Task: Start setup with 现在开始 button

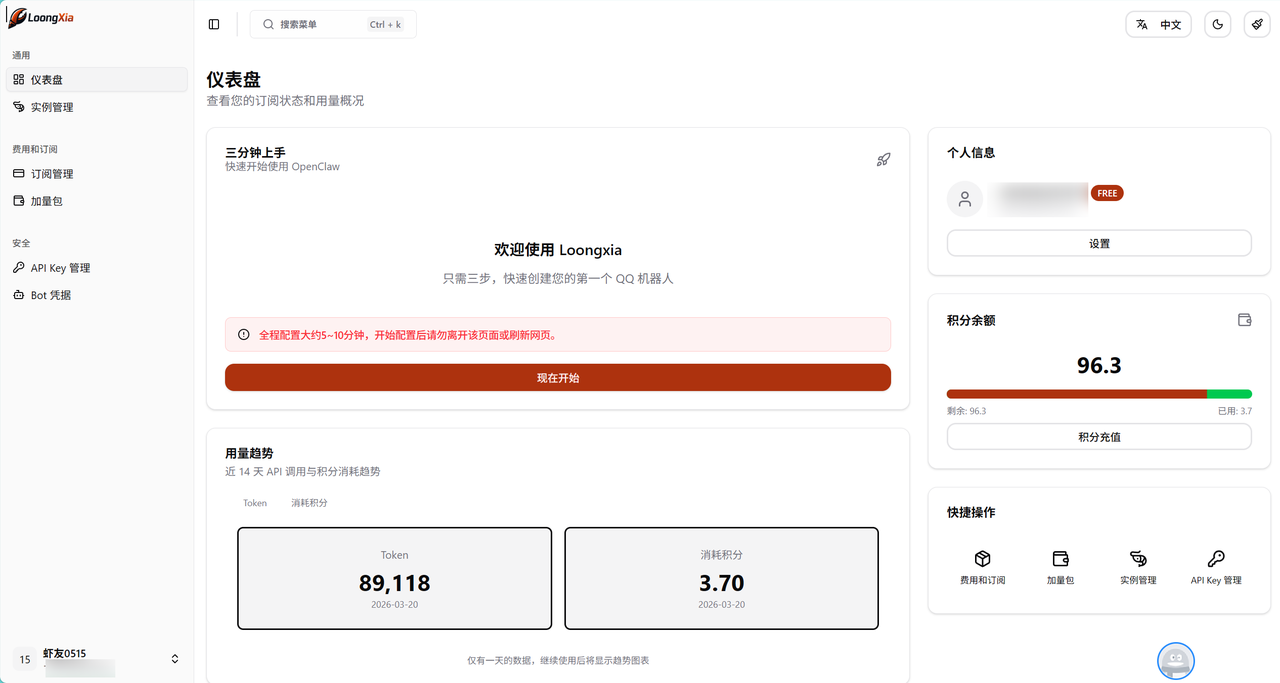Action: click(x=558, y=378)
